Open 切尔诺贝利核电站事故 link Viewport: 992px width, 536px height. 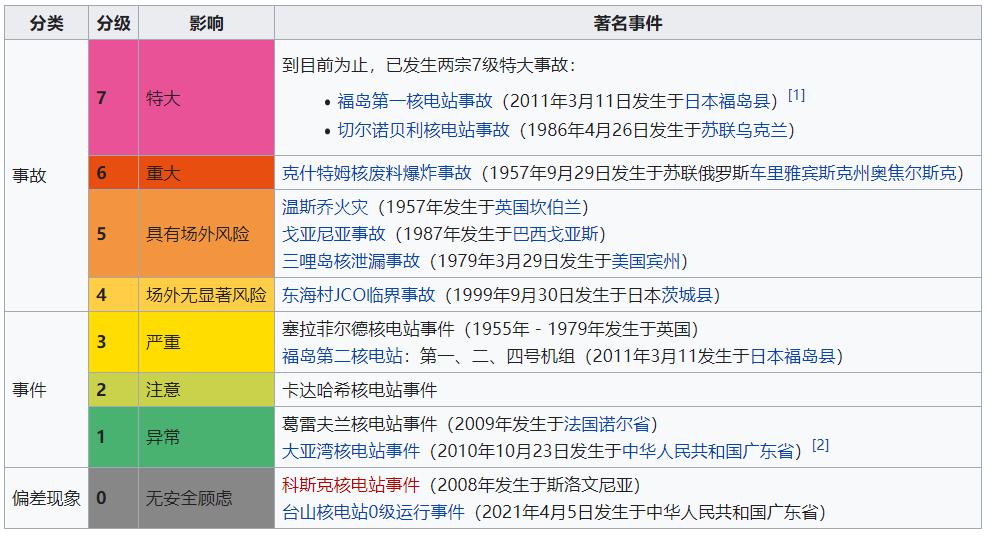[x=423, y=130]
